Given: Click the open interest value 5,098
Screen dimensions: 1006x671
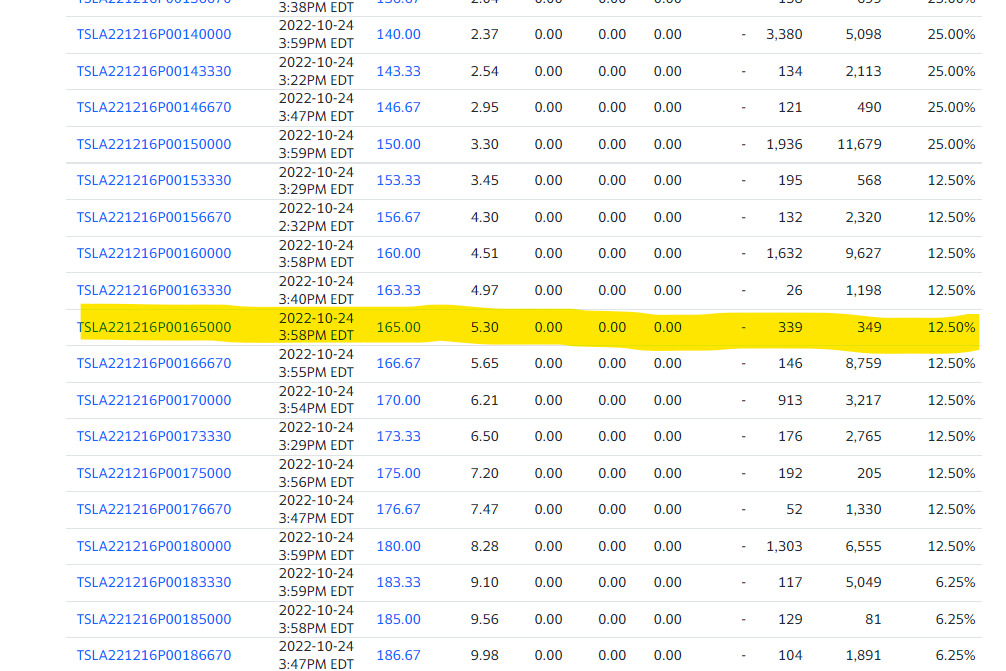Looking at the screenshot, I should (x=864, y=35).
